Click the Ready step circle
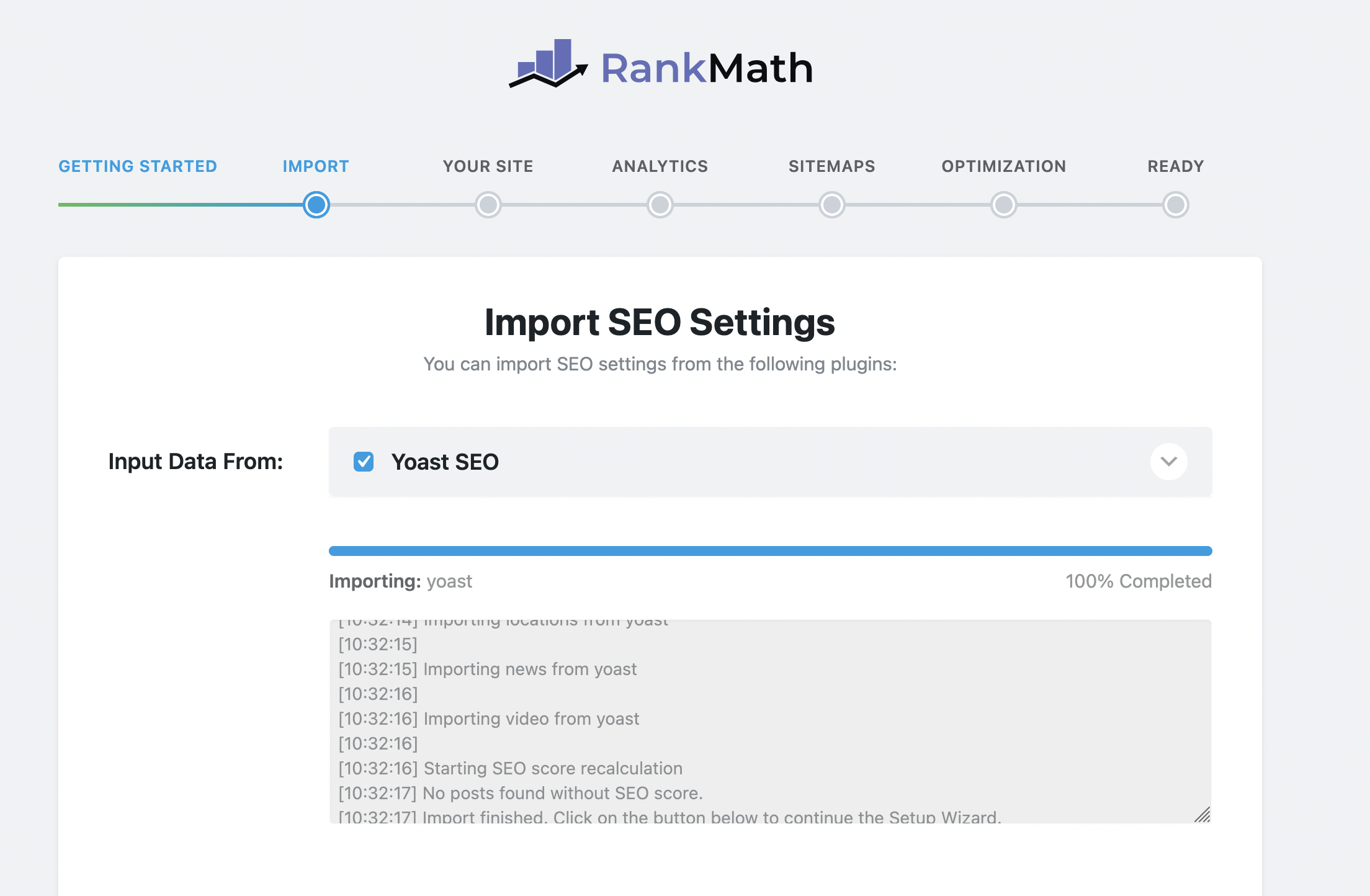 [x=1176, y=205]
